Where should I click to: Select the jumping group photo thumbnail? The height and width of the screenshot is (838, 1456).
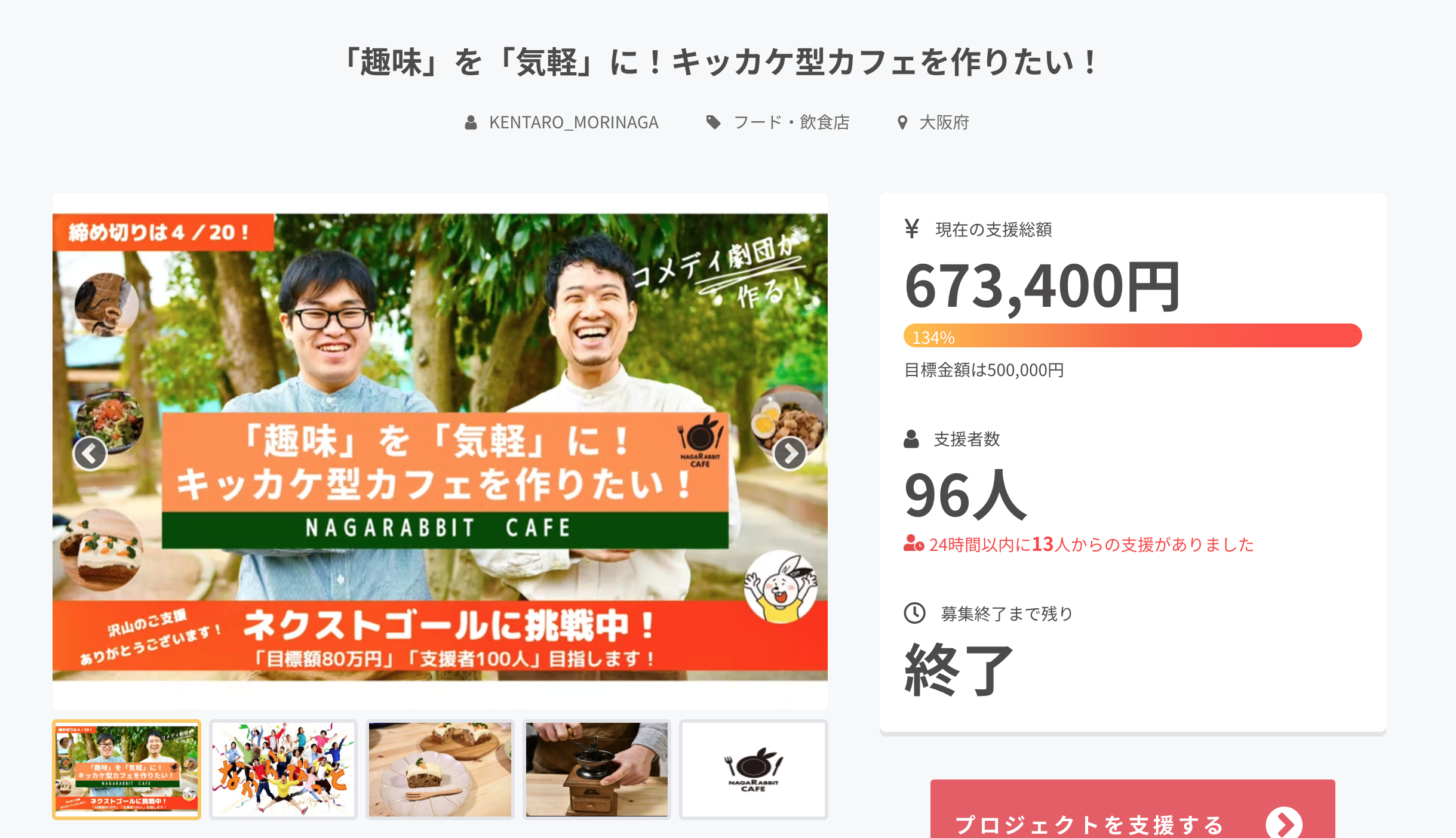click(x=283, y=769)
